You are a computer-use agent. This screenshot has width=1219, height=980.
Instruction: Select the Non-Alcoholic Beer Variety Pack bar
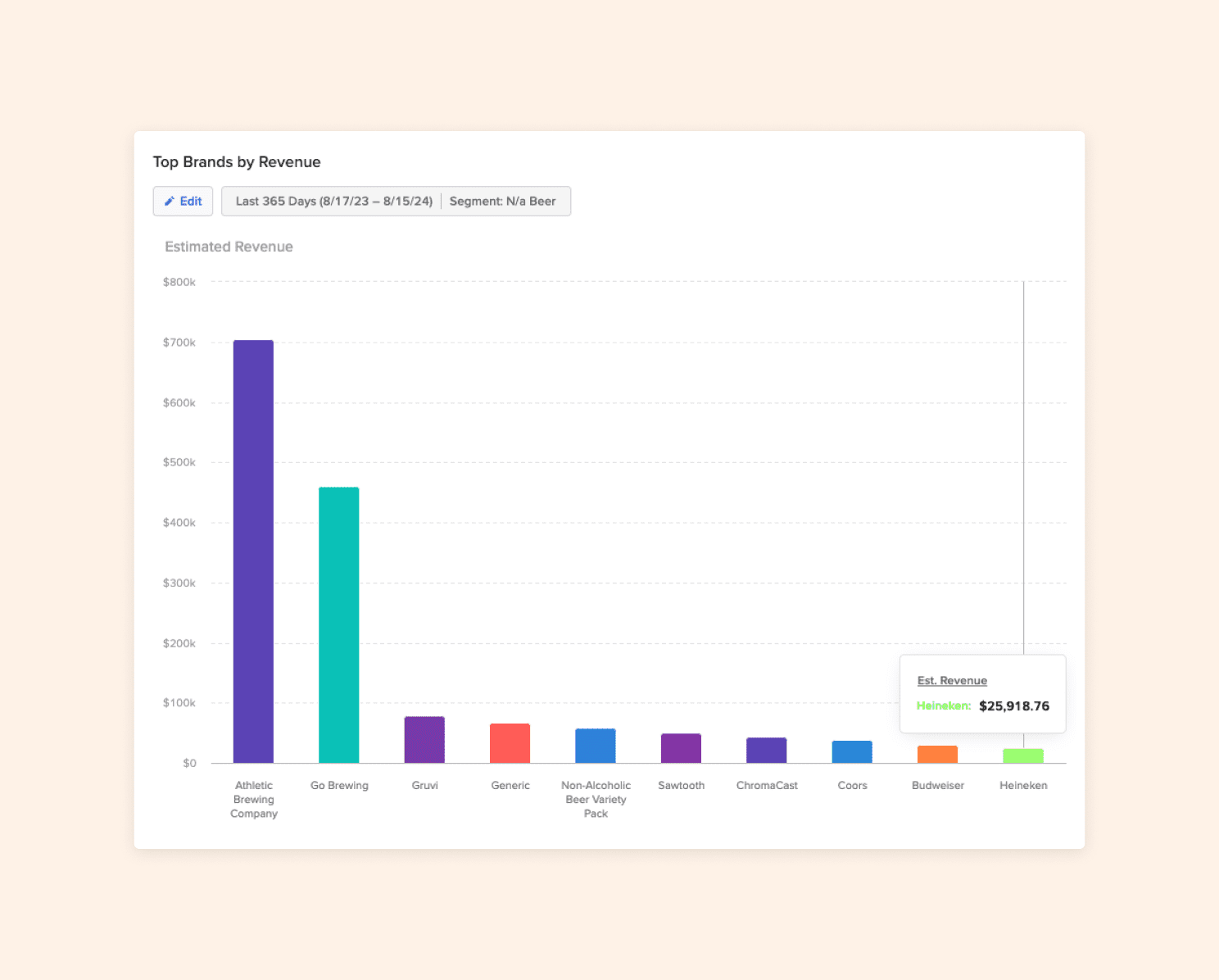[x=596, y=746]
